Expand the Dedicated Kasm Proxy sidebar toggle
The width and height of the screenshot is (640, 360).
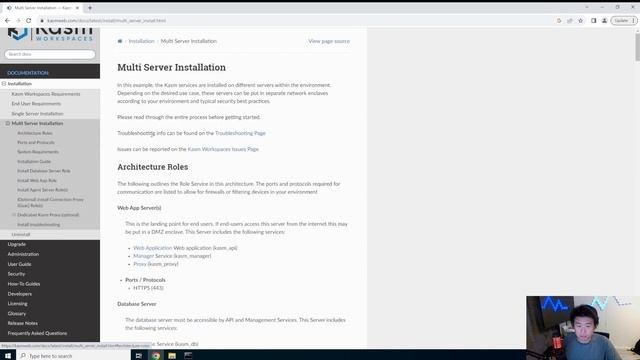coord(14,215)
